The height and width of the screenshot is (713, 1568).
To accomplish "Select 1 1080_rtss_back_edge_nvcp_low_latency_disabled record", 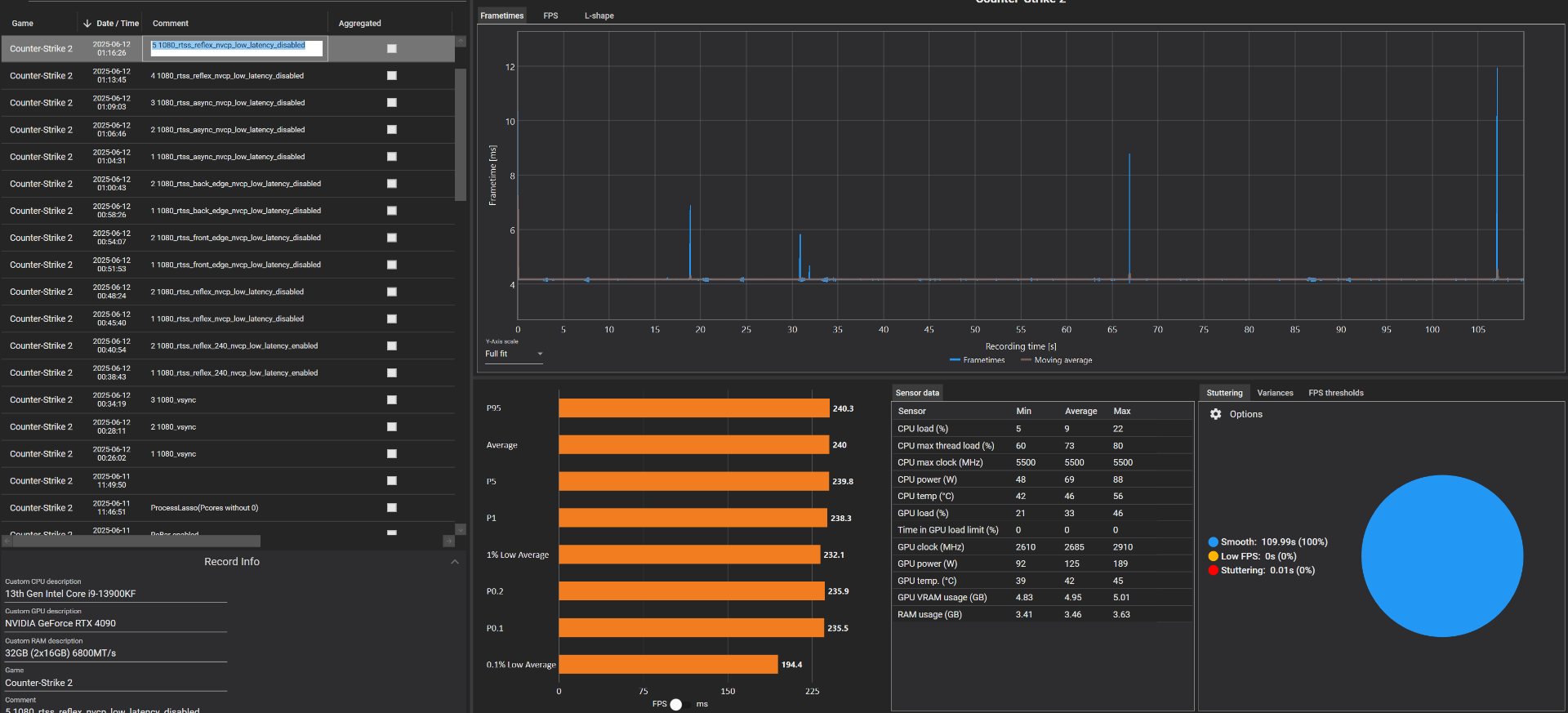I will click(x=228, y=211).
